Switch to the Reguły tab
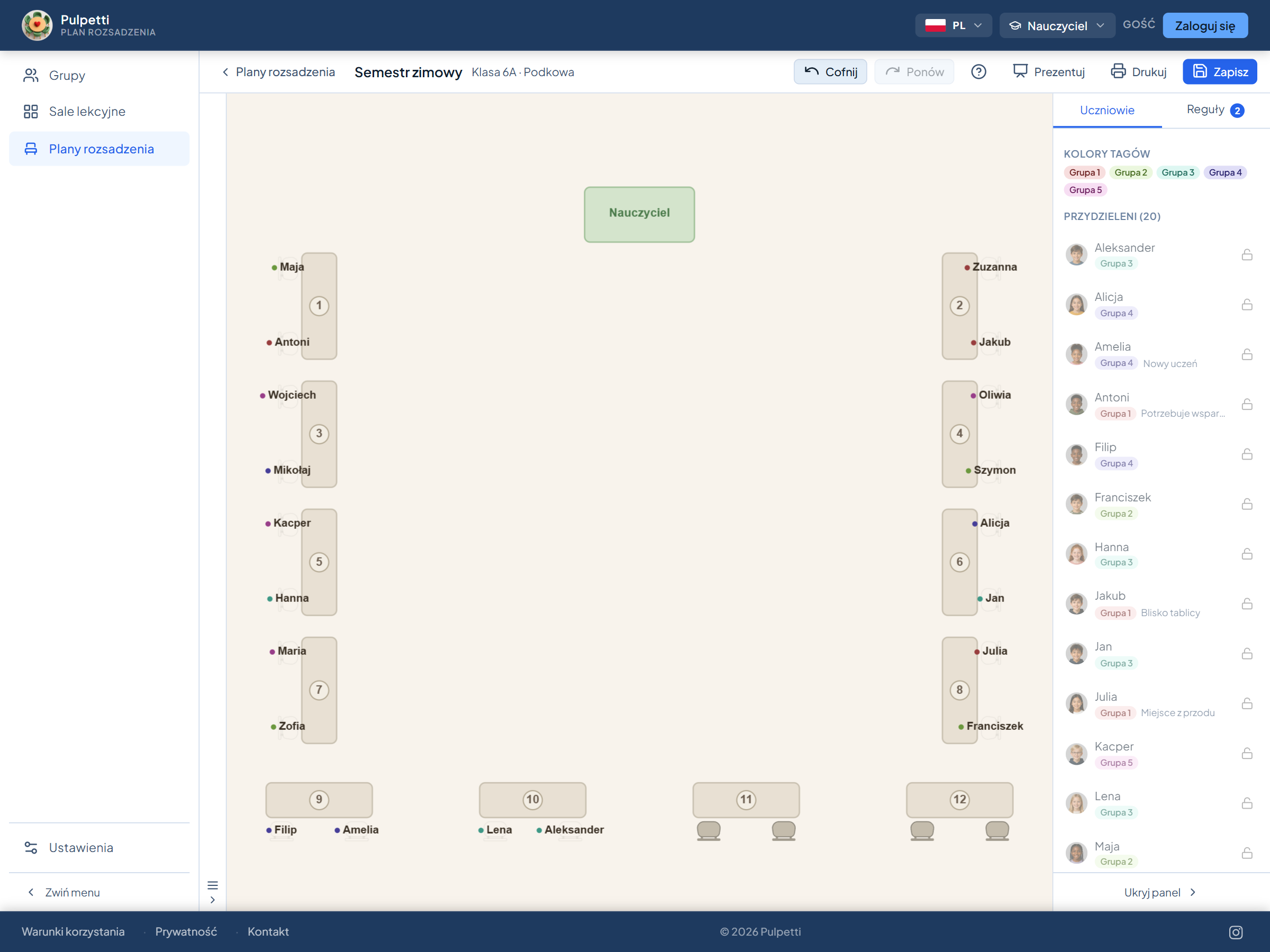Screen dimensions: 1270x952 (x=1215, y=110)
